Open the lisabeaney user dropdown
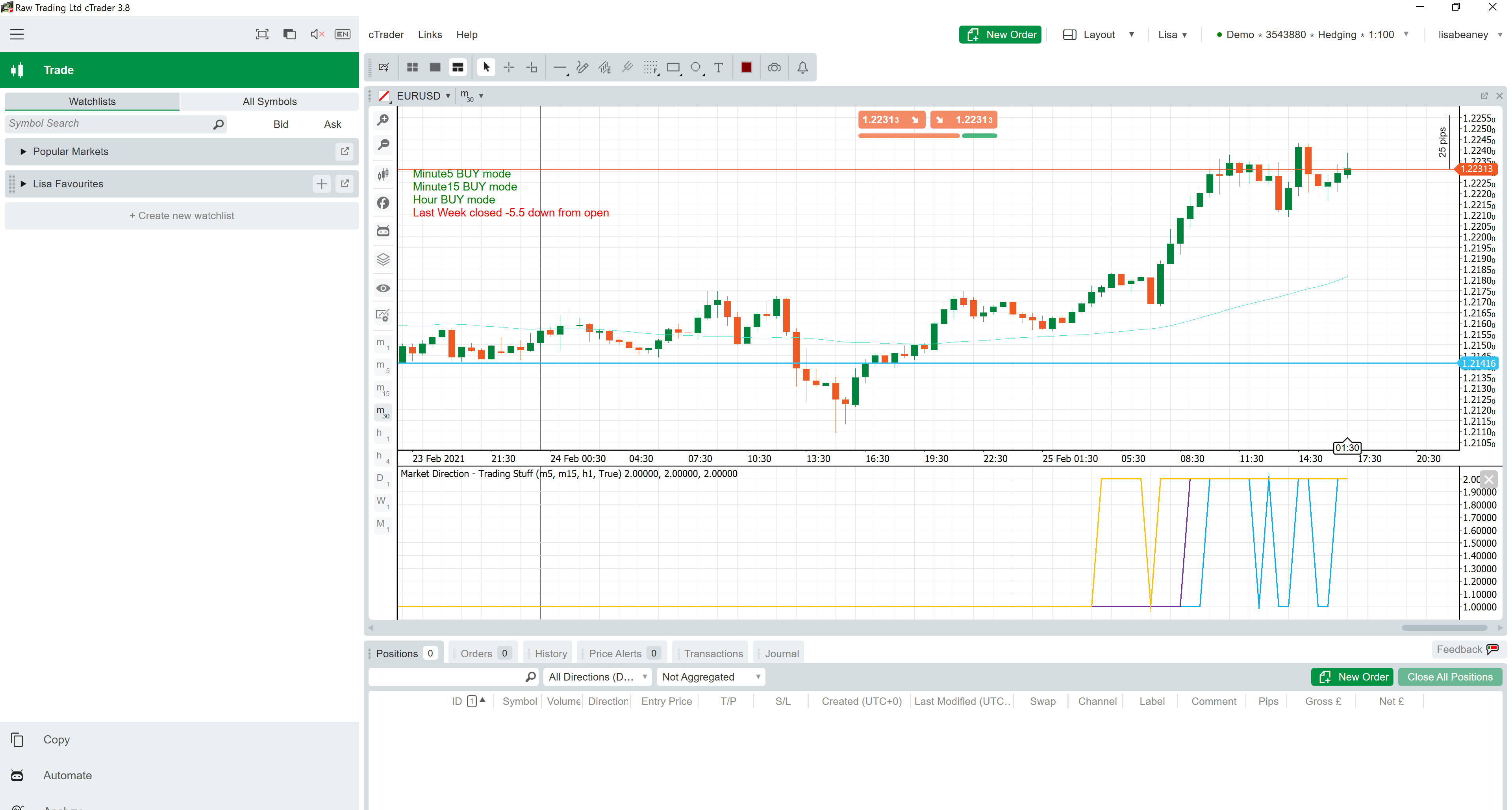Screen dimensions: 1512x810 coord(1470,35)
